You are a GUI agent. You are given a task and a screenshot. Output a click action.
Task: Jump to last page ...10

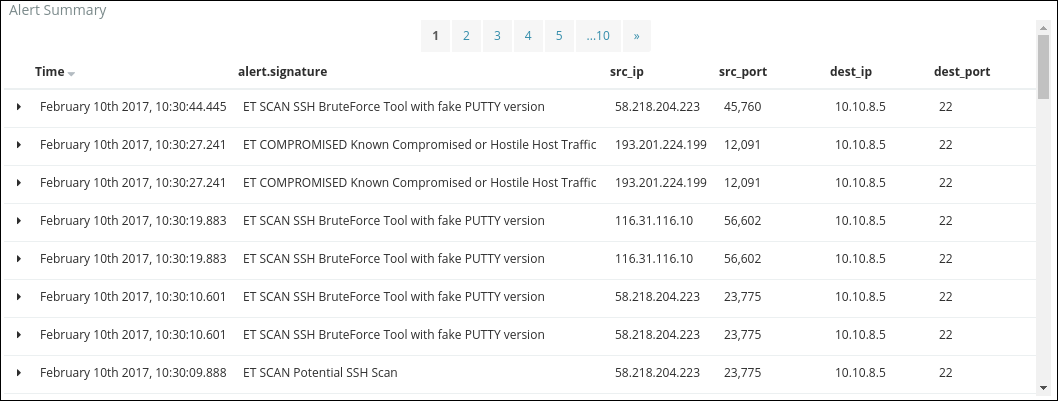coord(598,36)
